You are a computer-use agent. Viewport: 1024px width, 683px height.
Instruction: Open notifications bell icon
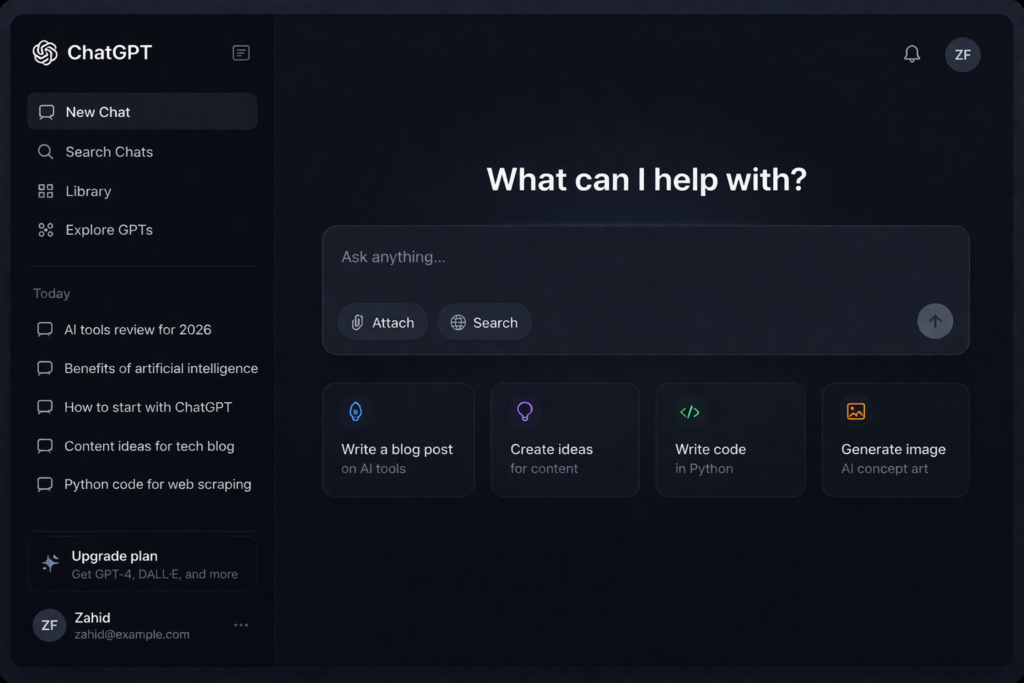click(912, 54)
